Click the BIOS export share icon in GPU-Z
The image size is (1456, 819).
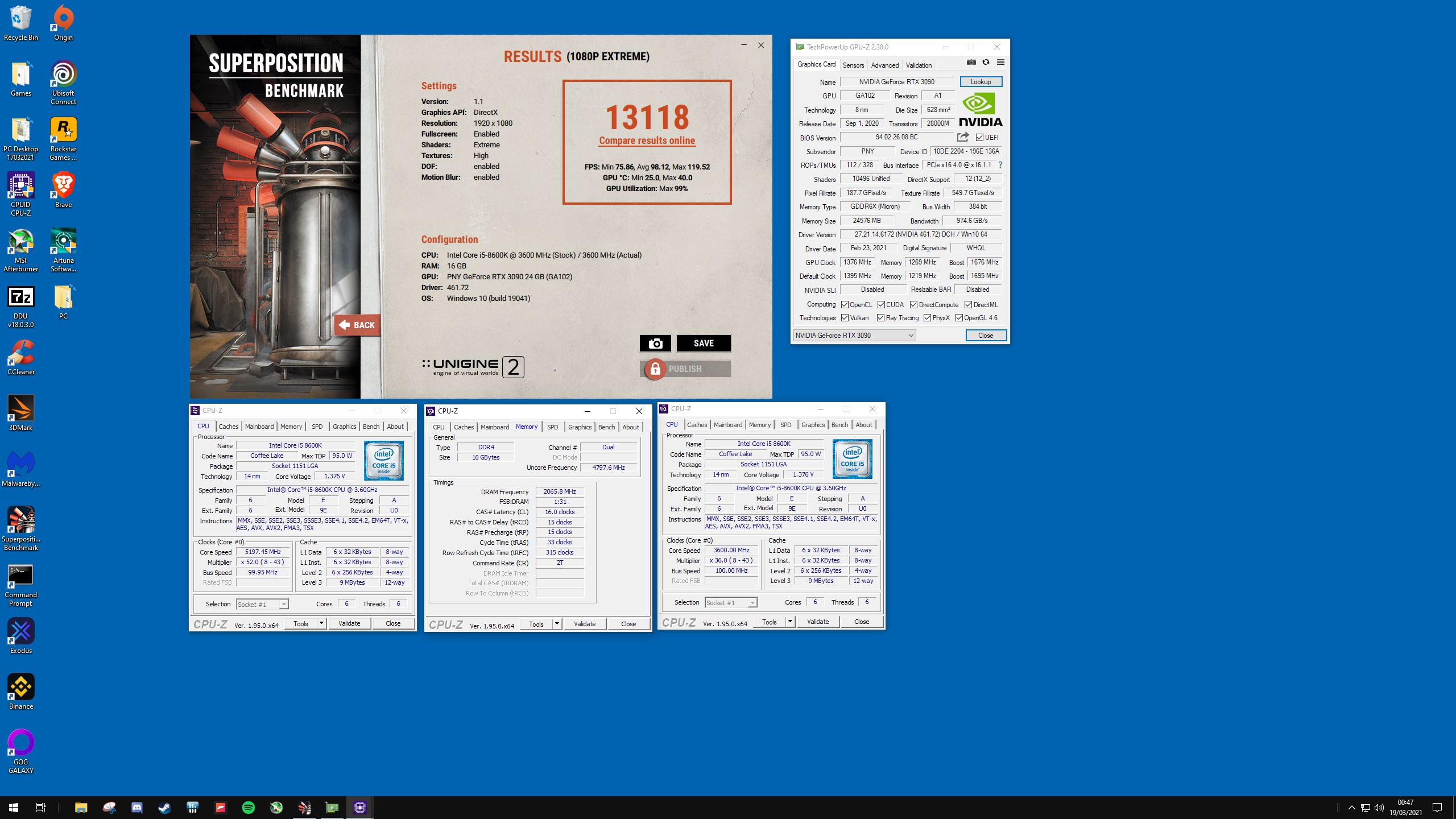point(963,137)
